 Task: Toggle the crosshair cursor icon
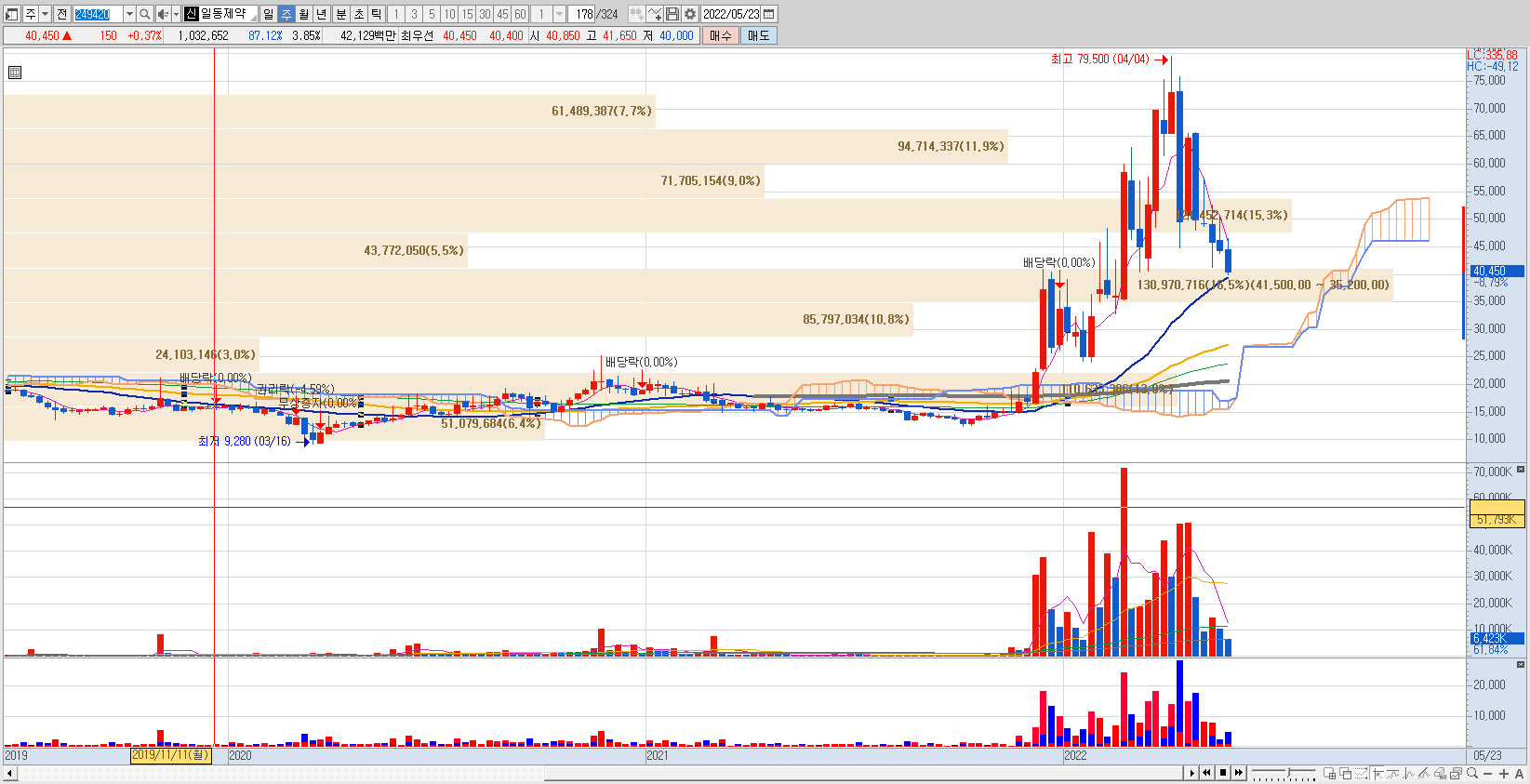click(x=1377, y=774)
